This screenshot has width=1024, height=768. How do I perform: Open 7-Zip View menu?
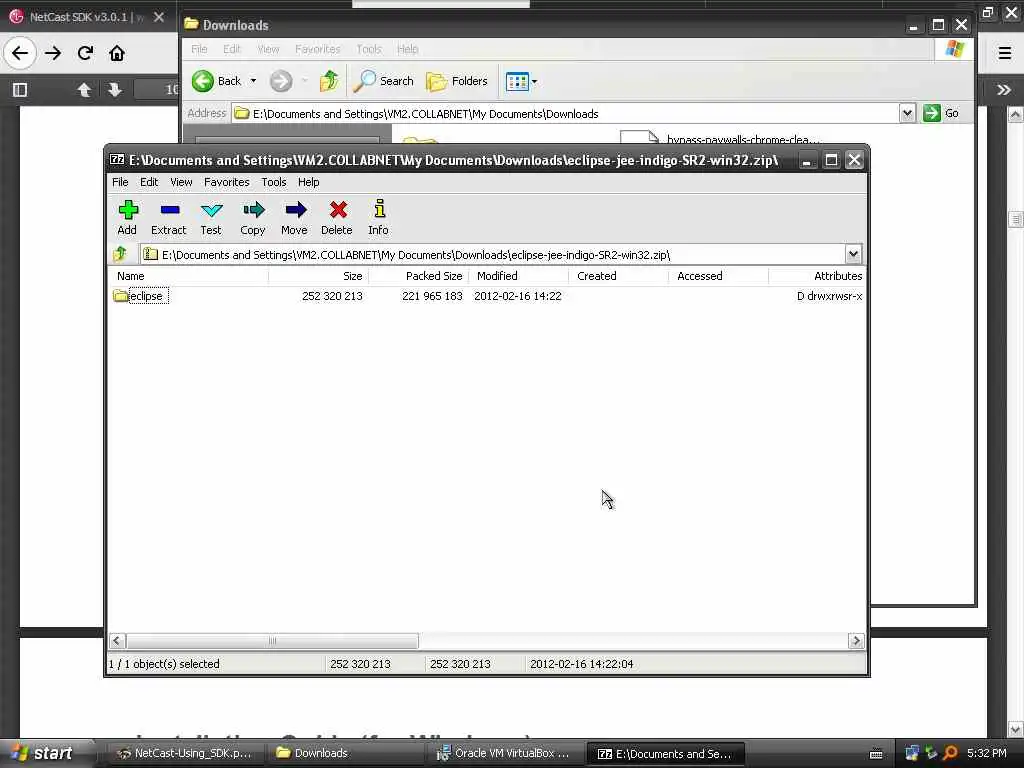[181, 182]
